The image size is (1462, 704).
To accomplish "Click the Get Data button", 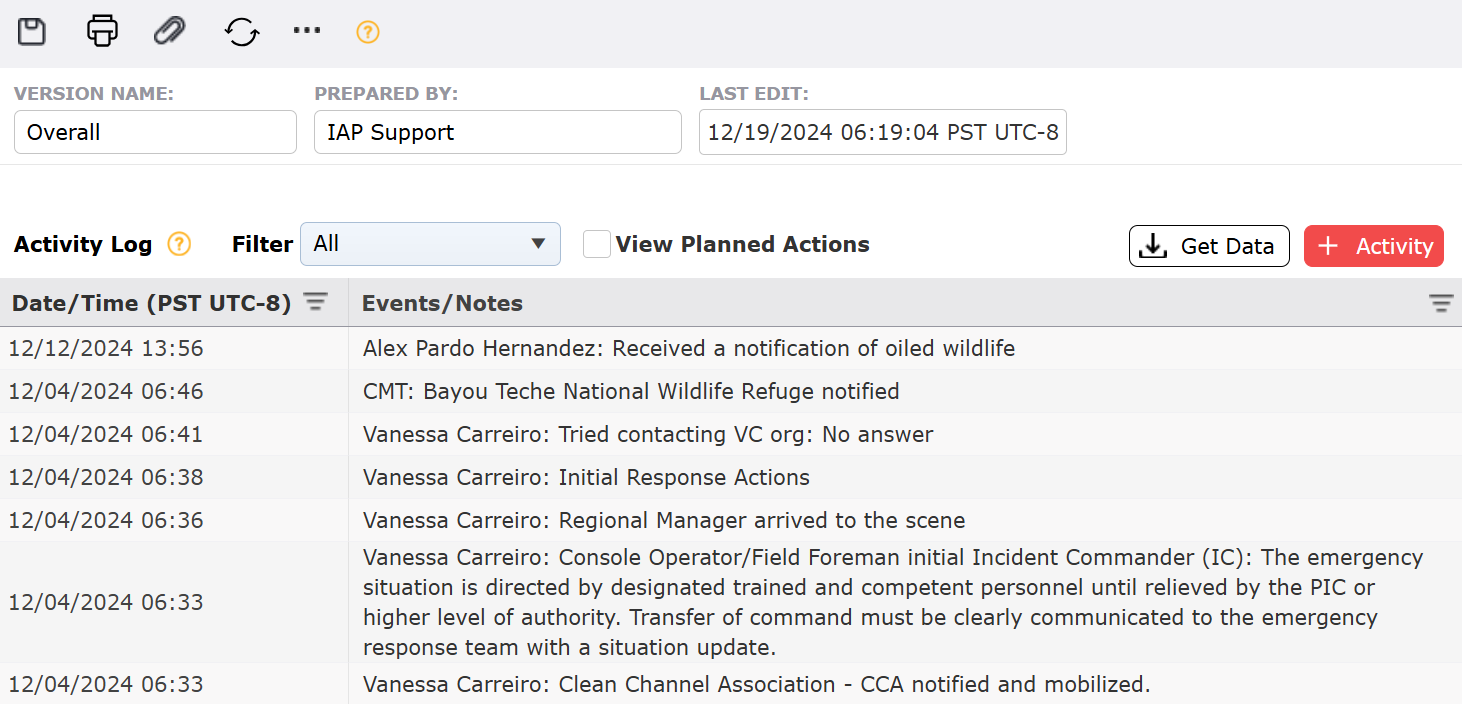I will 1209,246.
